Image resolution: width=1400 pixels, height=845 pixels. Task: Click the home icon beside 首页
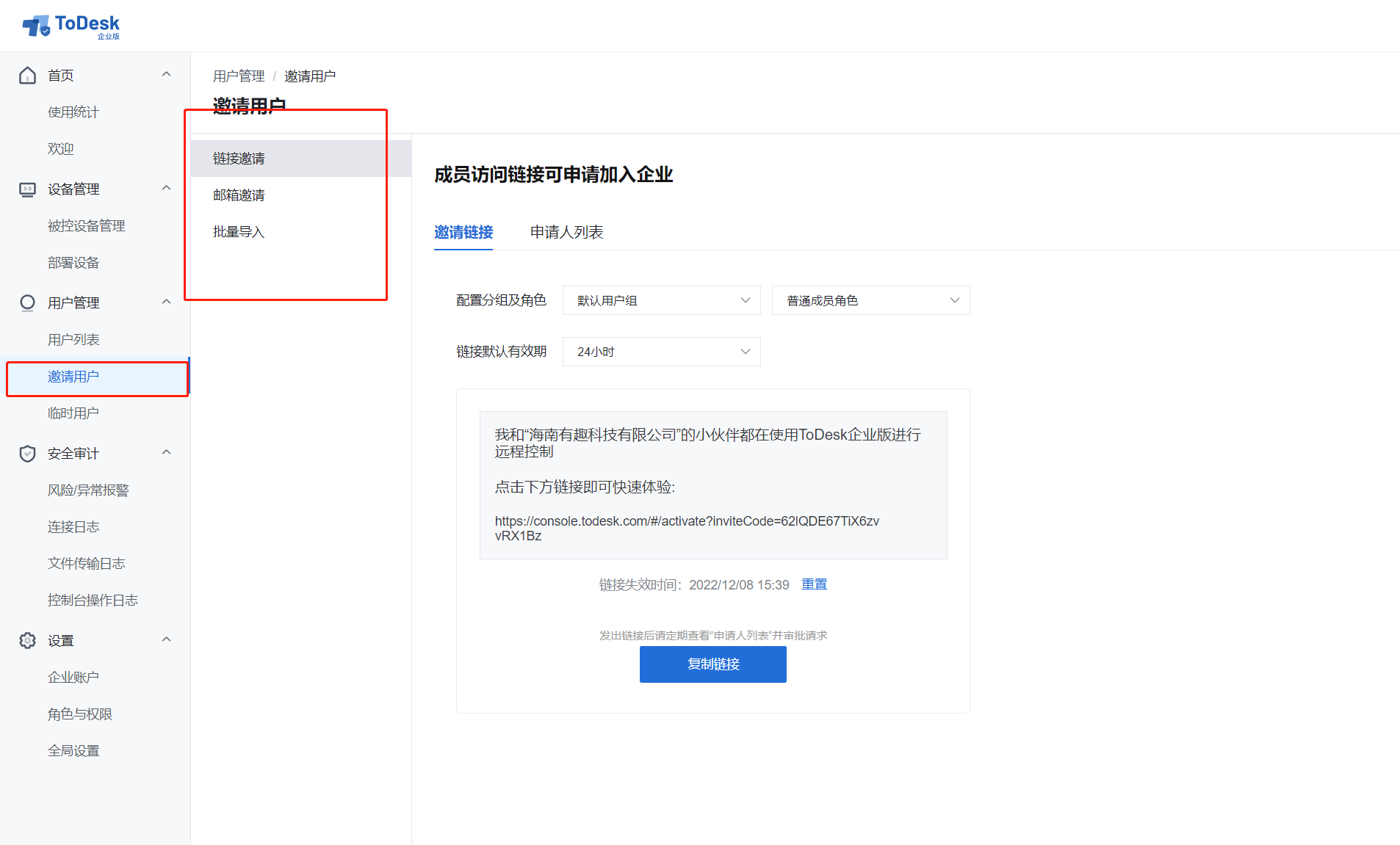point(27,76)
